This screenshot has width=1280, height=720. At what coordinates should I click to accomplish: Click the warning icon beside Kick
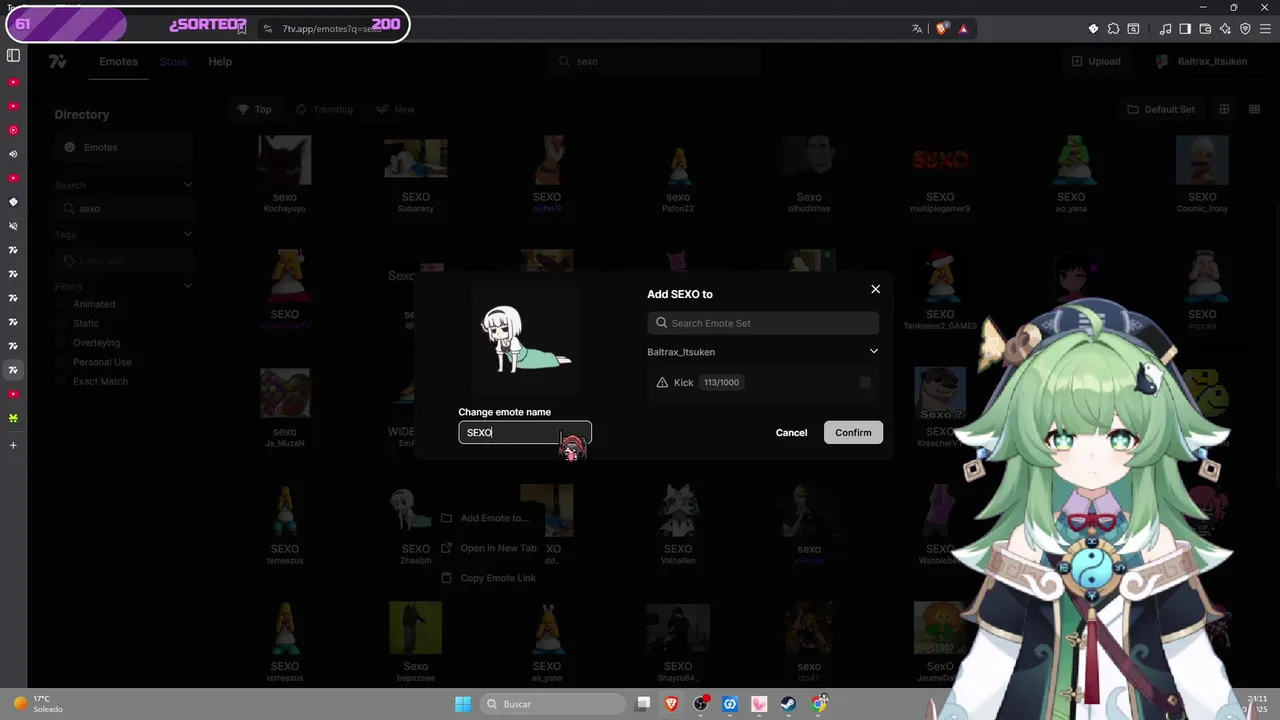tap(662, 382)
